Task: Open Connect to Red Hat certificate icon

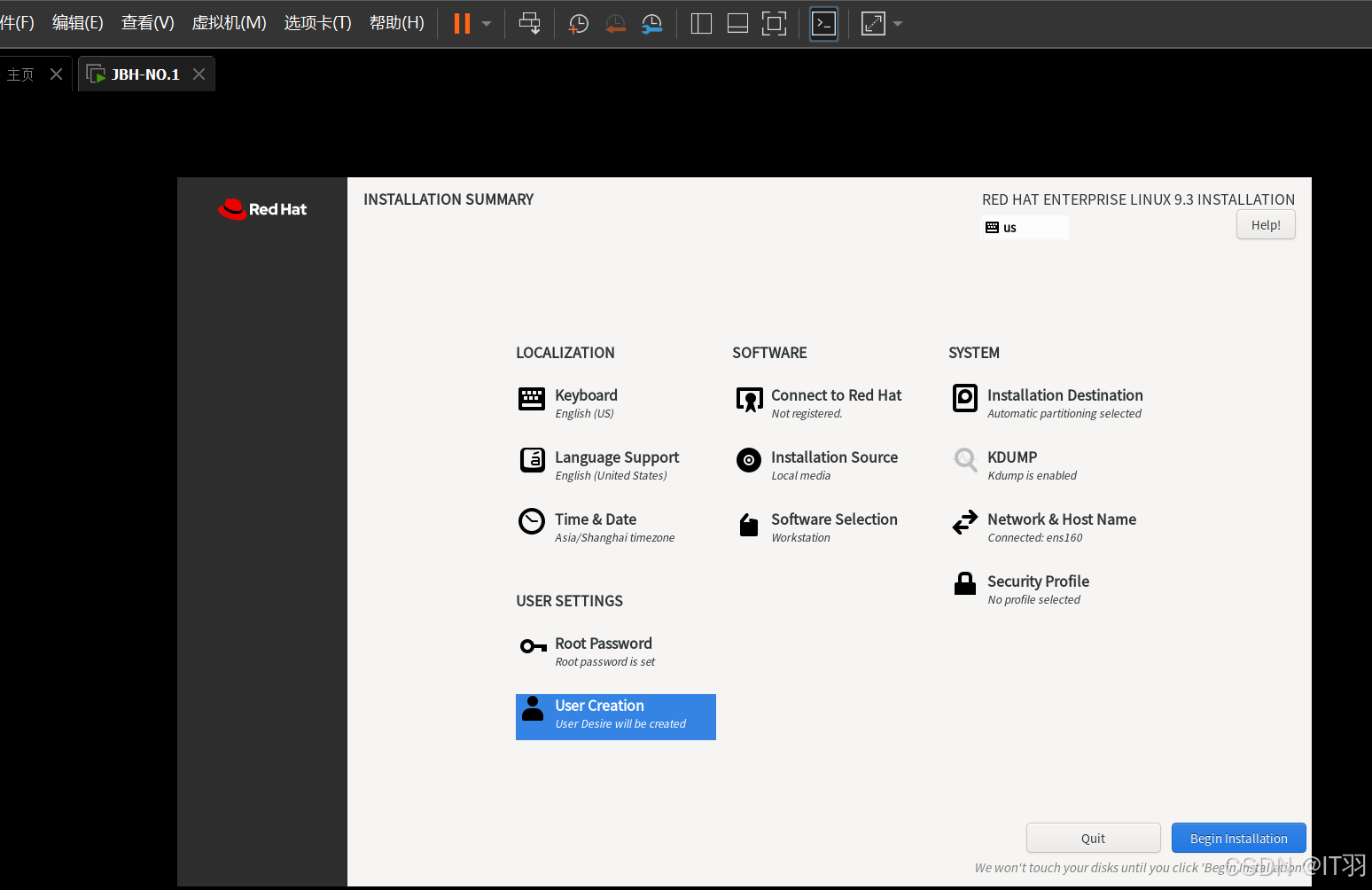Action: tap(749, 400)
